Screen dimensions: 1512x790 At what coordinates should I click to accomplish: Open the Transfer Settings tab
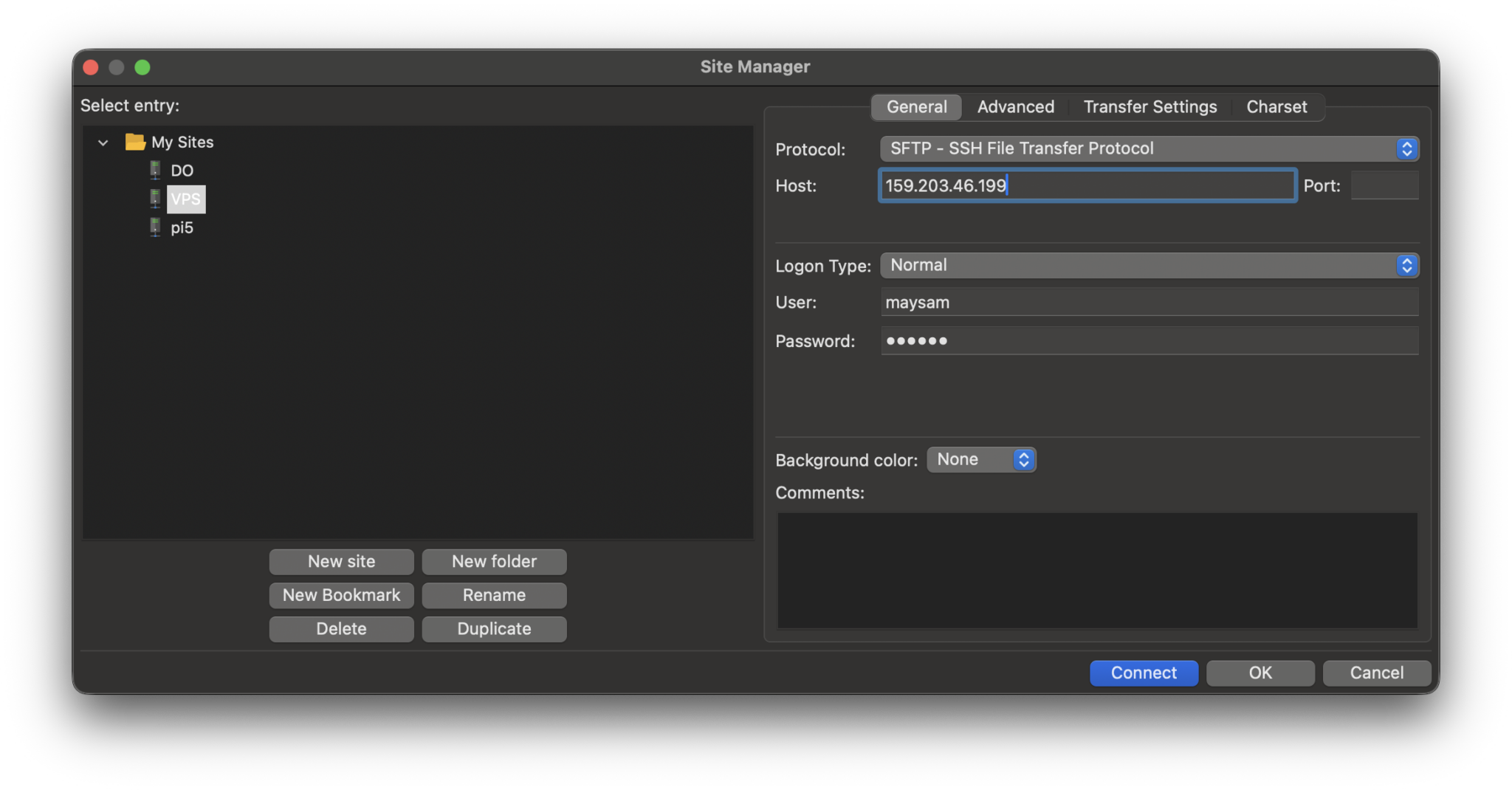pos(1150,107)
